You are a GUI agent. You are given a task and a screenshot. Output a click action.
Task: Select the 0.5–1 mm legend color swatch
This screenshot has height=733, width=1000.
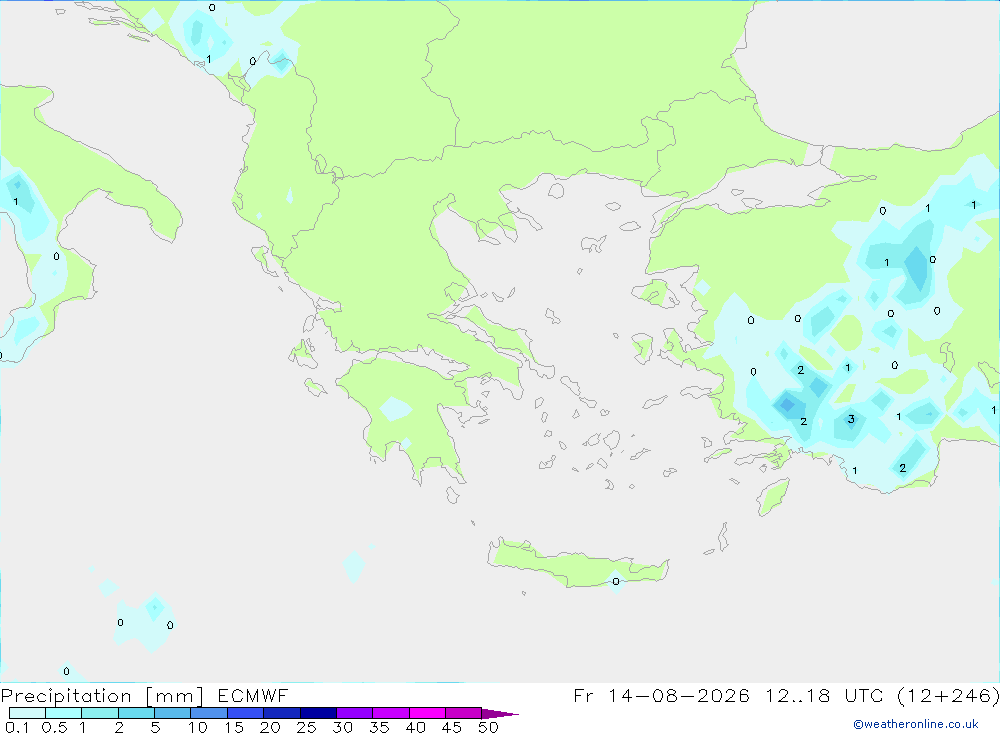(63, 713)
